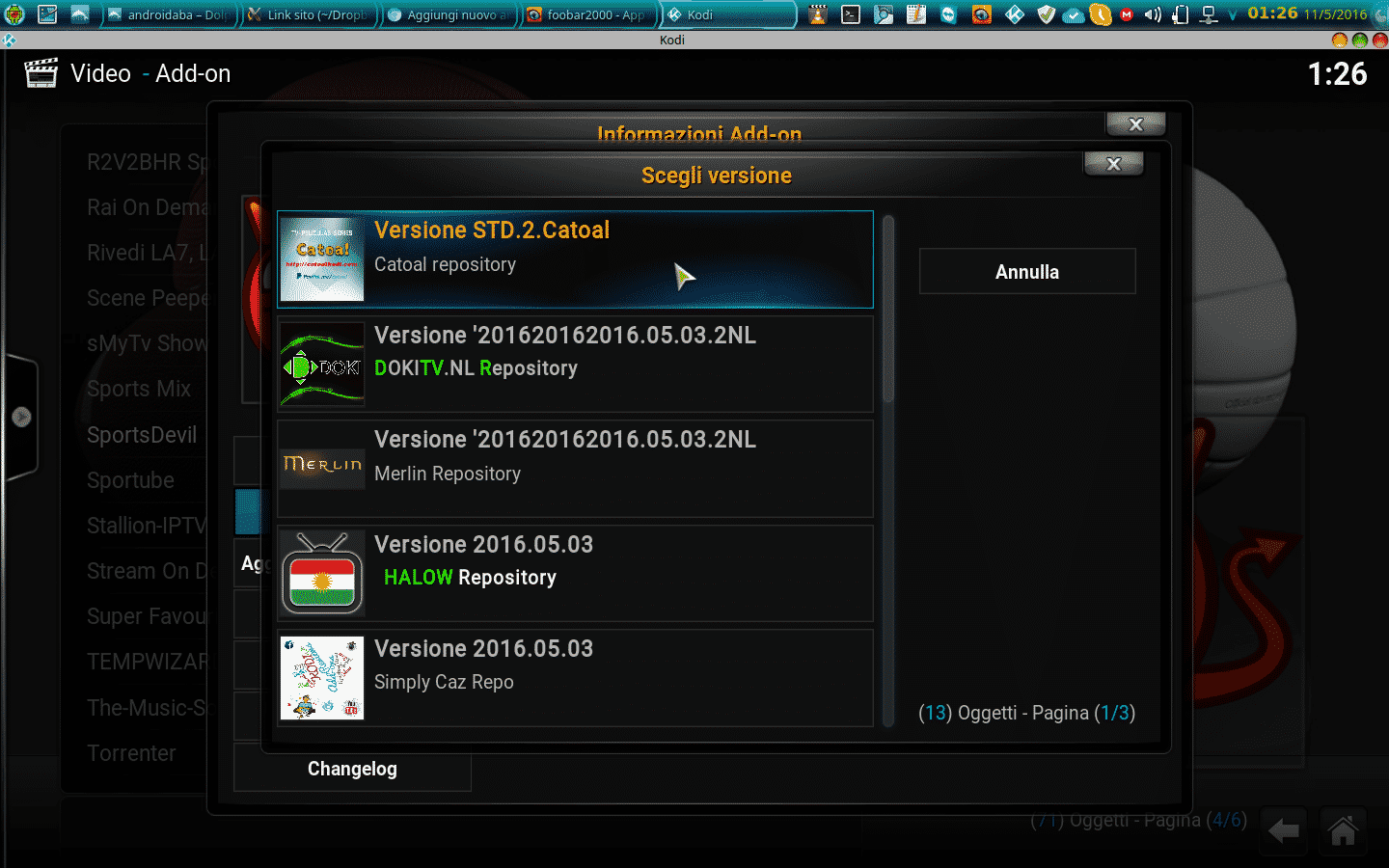The width and height of the screenshot is (1389, 868).
Task: Select Versione STD.2.Catoal from Catoal repository
Action: coord(575,259)
